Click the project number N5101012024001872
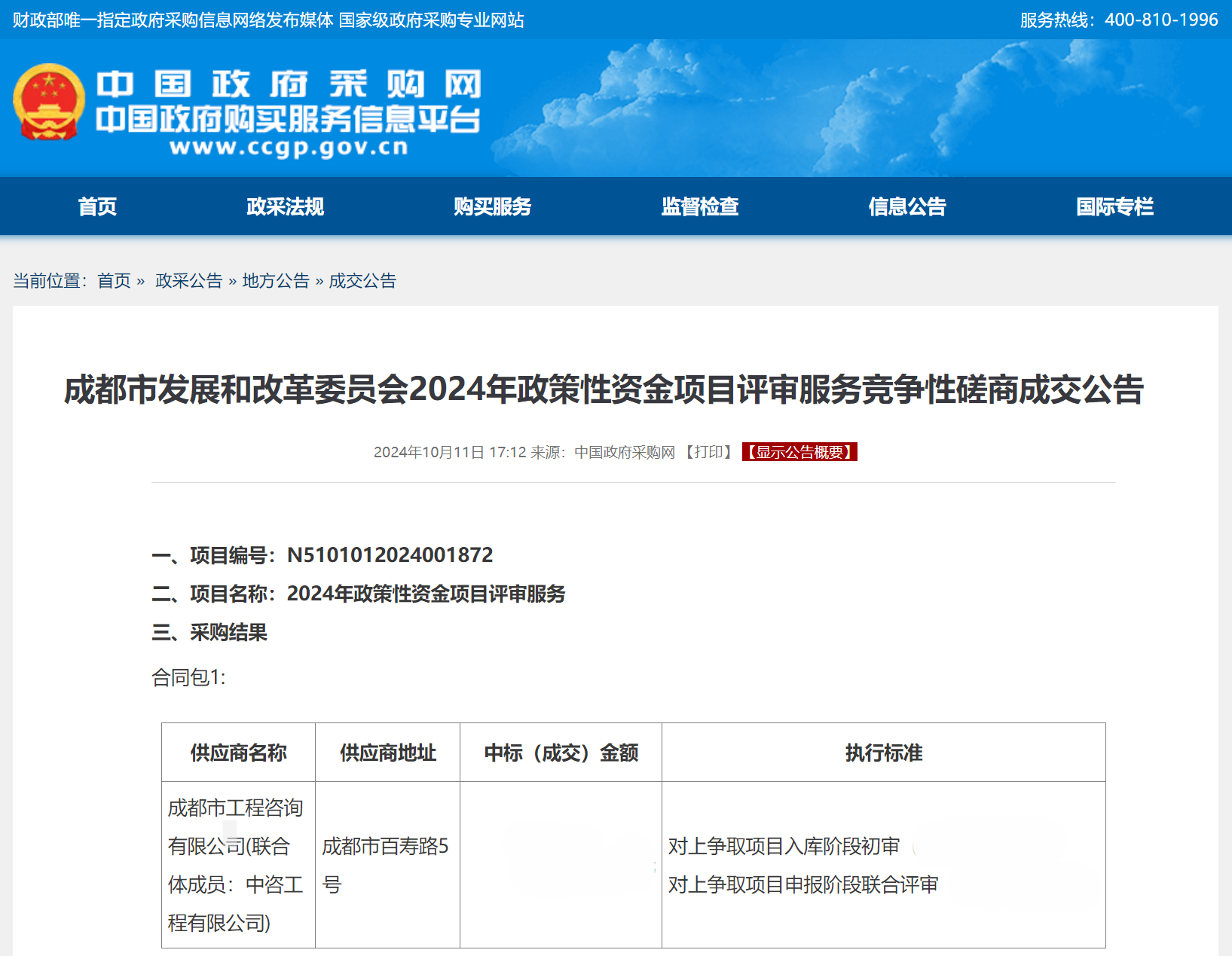The width and height of the screenshot is (1232, 956). click(x=390, y=555)
